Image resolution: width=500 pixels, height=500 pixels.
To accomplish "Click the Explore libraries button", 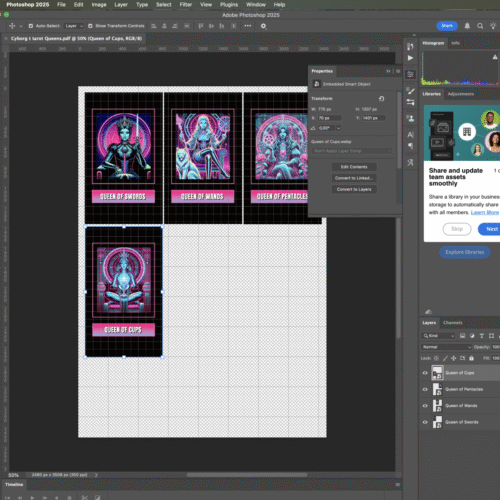I will (465, 252).
